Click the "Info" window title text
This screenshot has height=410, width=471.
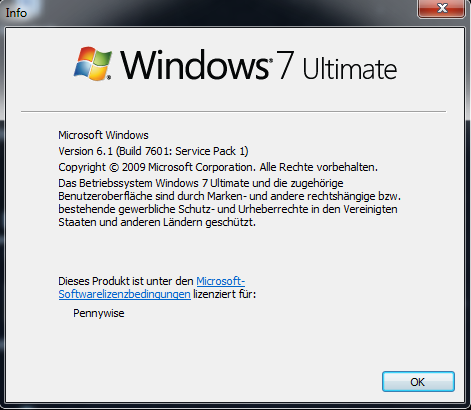[16, 13]
